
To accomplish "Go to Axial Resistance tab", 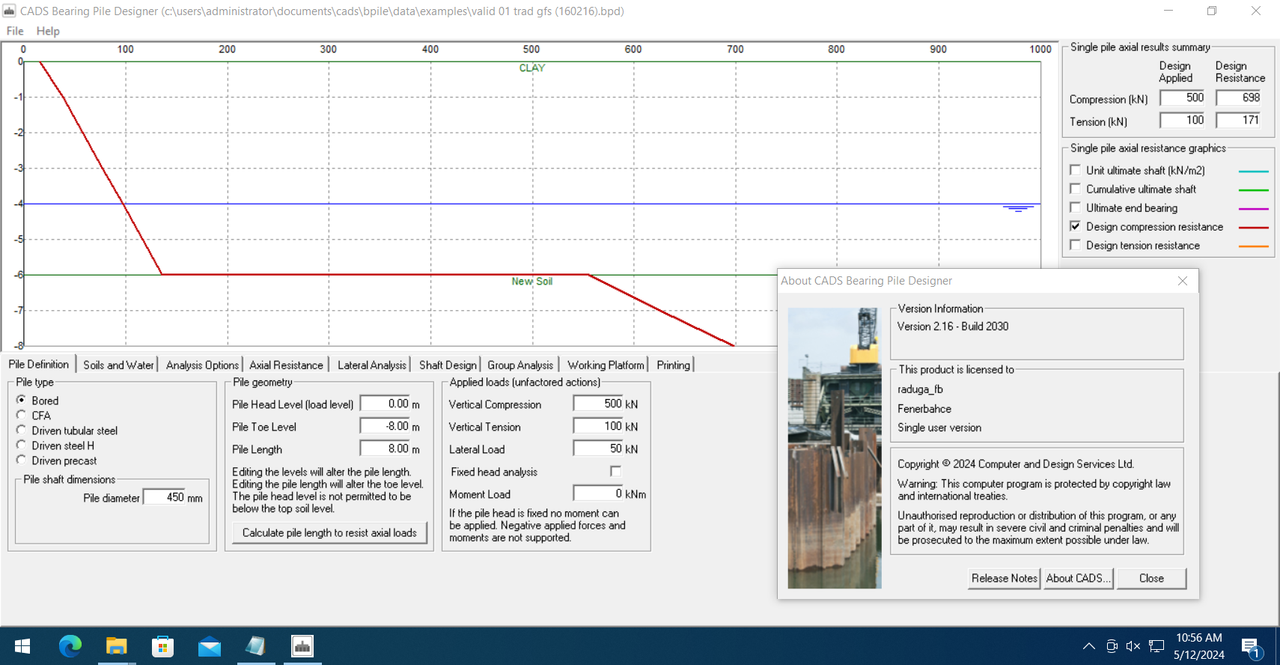I will tap(286, 365).
